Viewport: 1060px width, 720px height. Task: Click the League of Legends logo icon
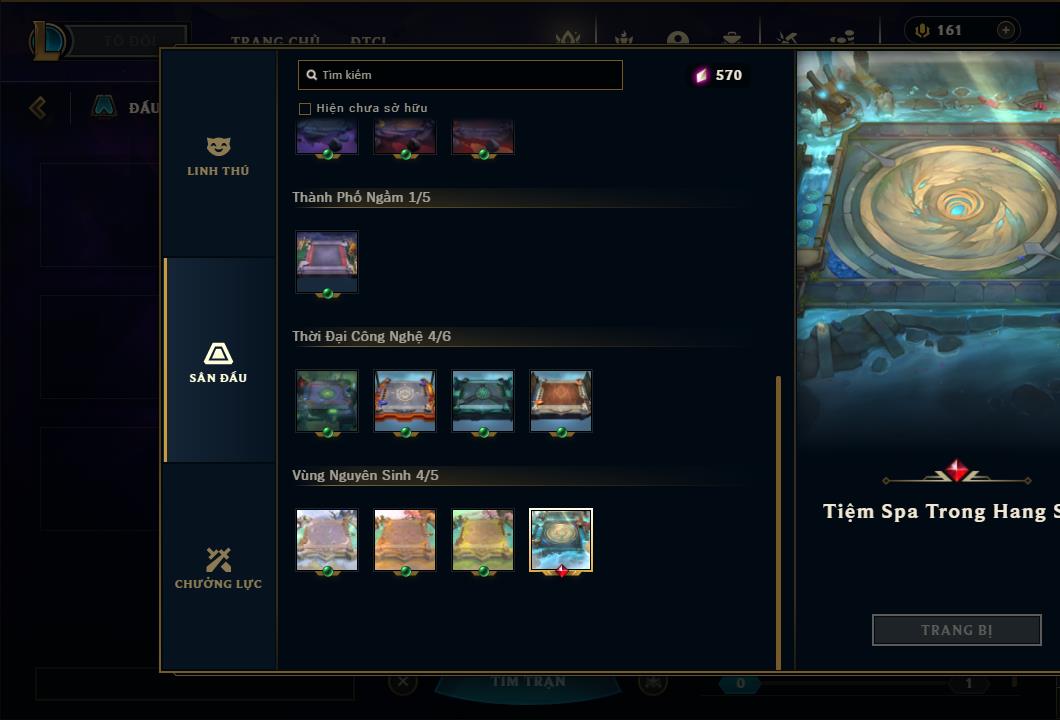click(x=47, y=41)
